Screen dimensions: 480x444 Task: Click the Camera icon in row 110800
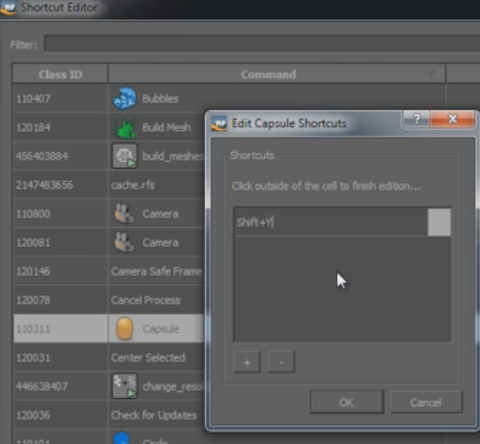pos(124,214)
